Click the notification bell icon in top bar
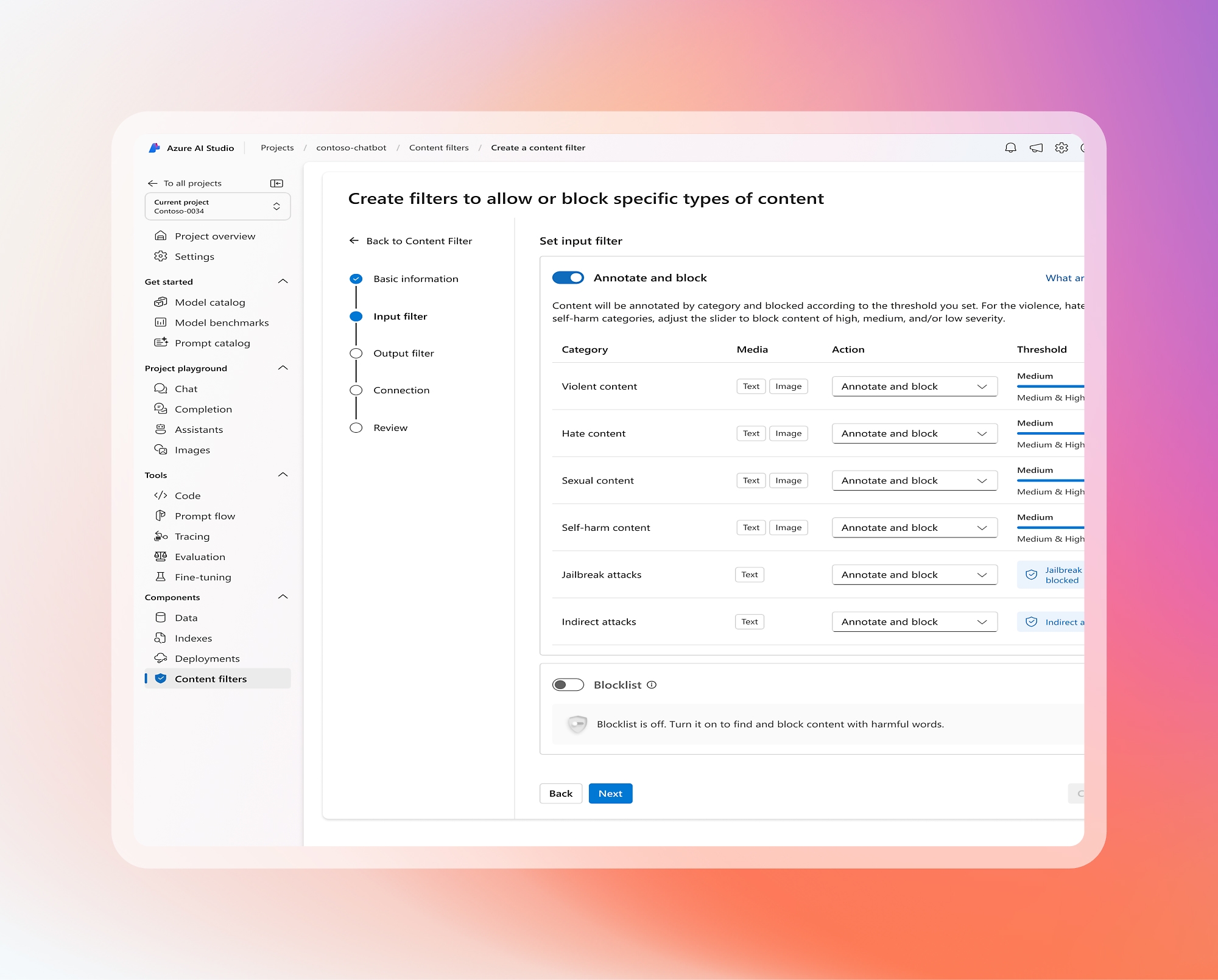 1010,148
